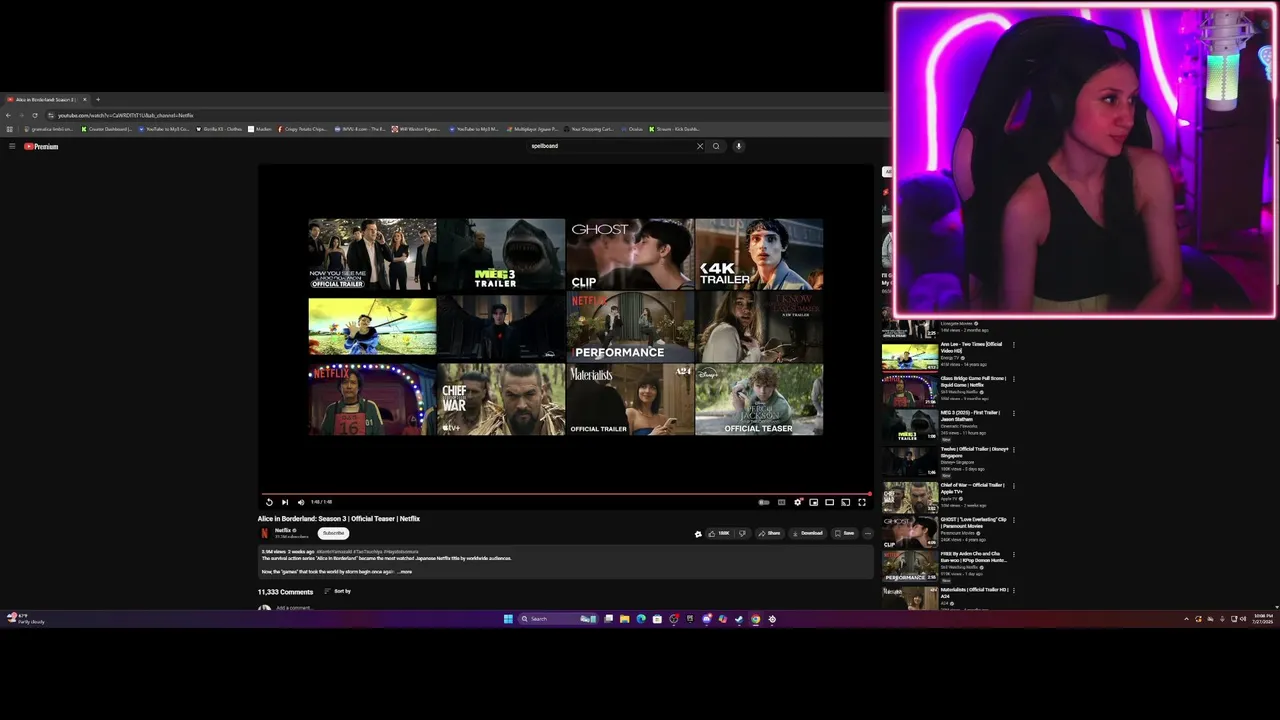Open the Netflix channel name link
Image resolution: width=1280 pixels, height=720 pixels.
283,530
